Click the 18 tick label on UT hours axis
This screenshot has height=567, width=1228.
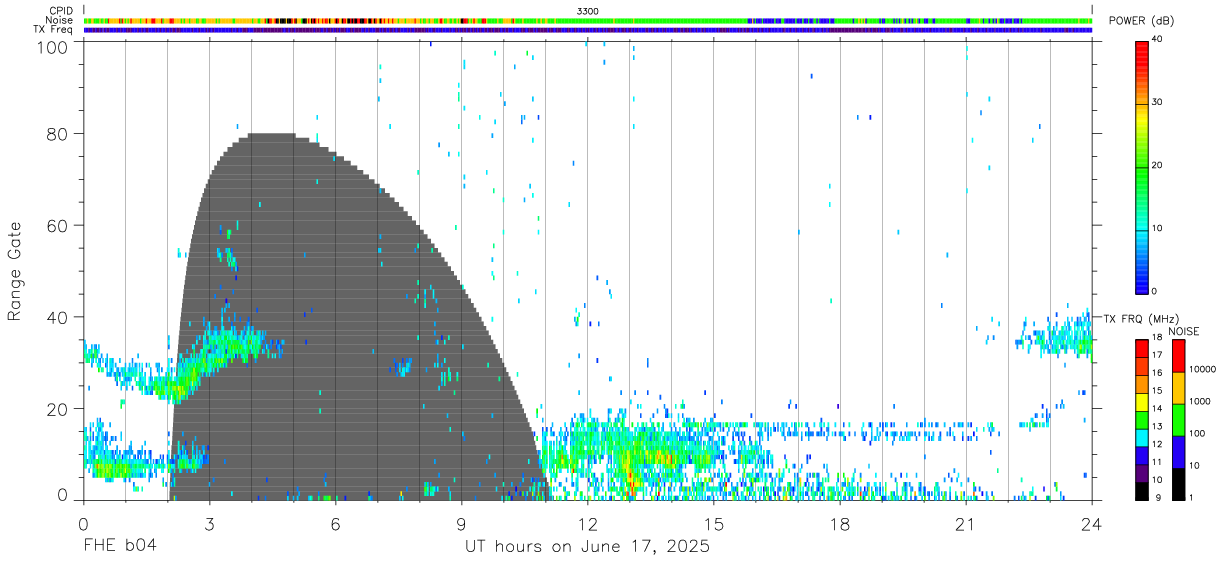tap(840, 524)
